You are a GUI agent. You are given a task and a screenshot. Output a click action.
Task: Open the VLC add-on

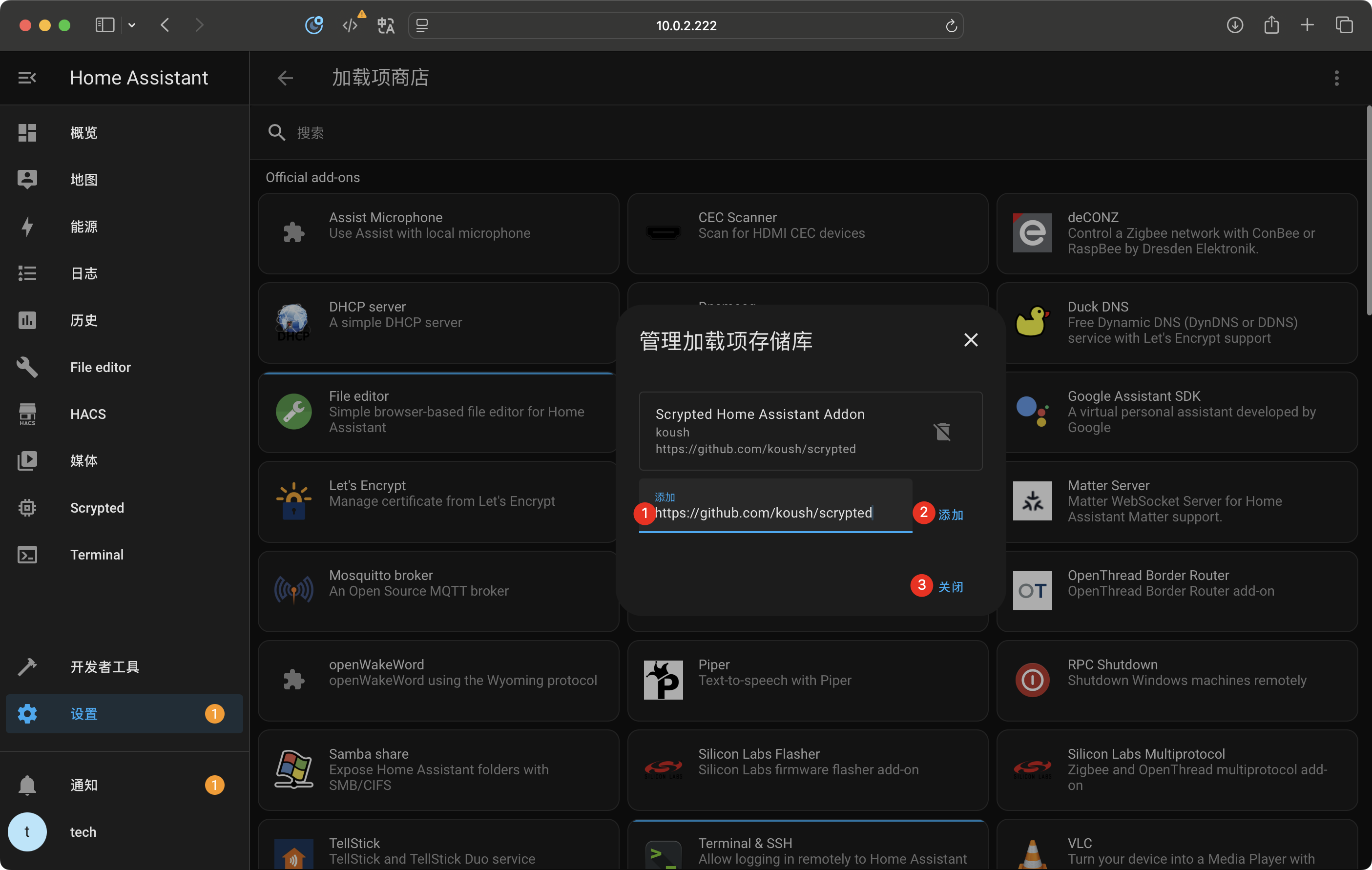click(1177, 845)
